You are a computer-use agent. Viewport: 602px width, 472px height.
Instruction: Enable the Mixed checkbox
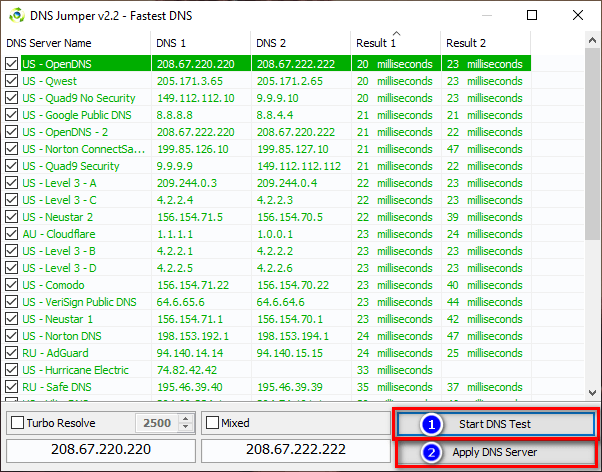pos(212,423)
